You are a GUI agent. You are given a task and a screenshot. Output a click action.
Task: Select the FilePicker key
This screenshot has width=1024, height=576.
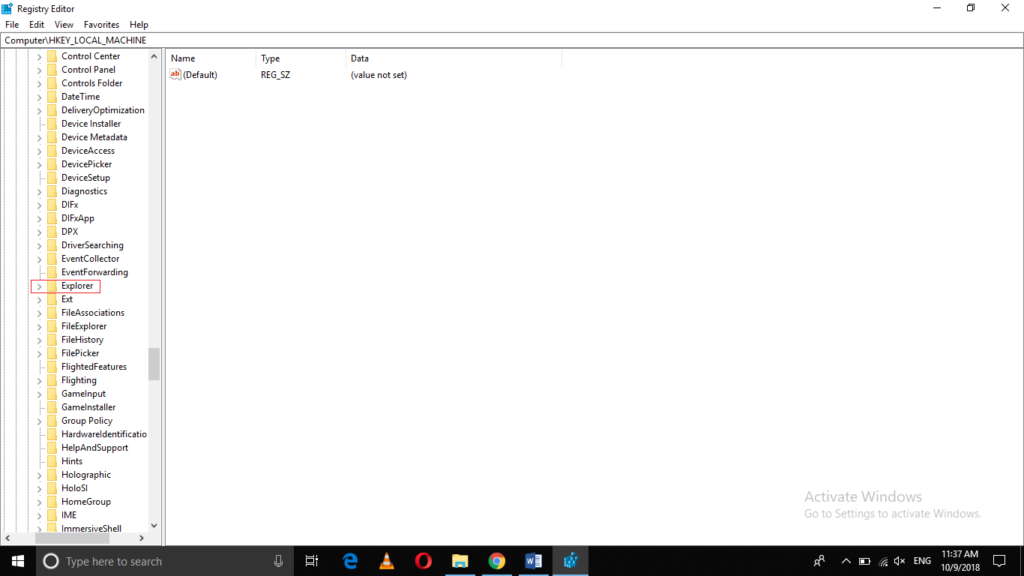pyautogui.click(x=80, y=353)
